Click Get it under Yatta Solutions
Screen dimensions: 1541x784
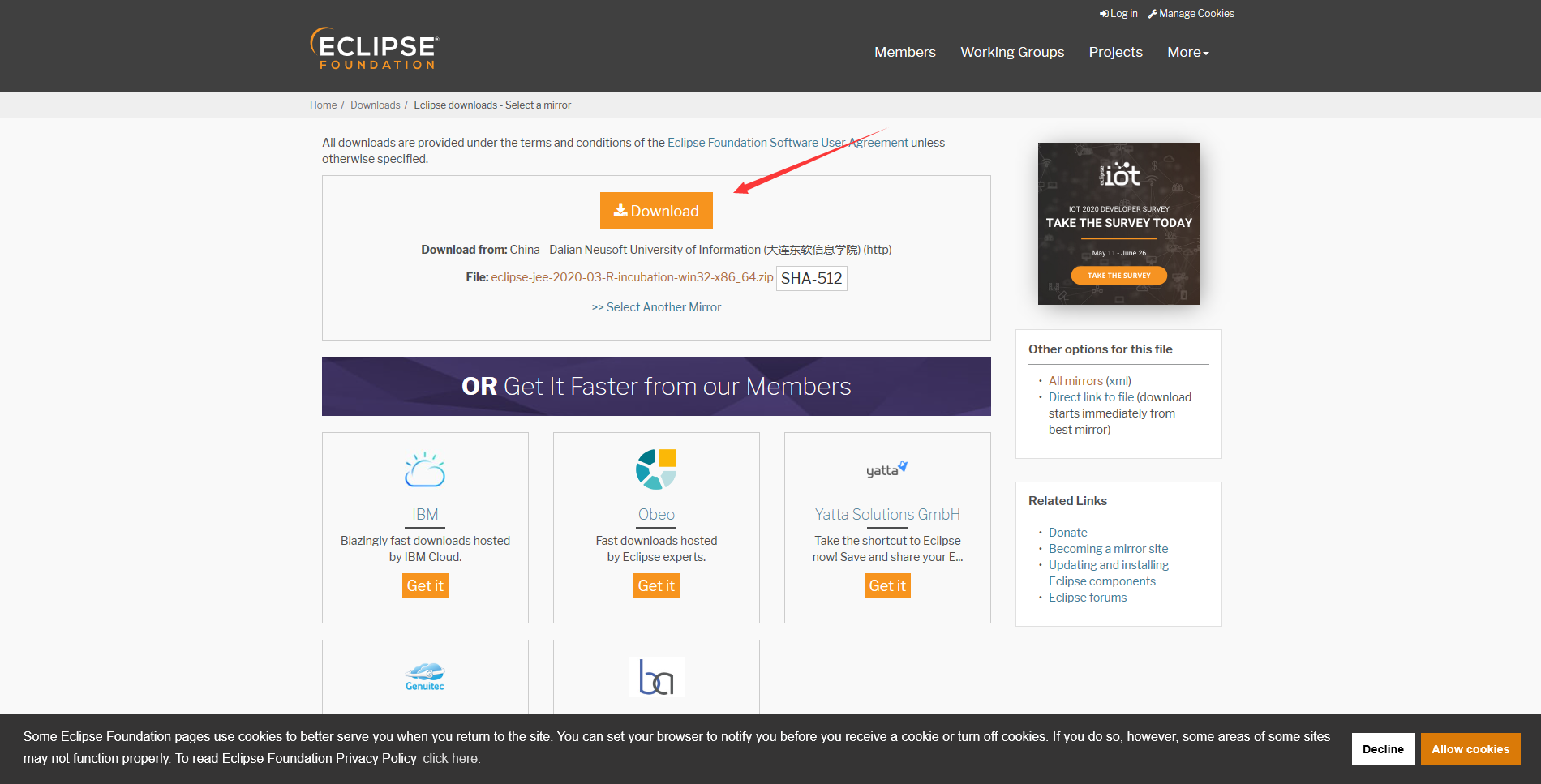(887, 585)
